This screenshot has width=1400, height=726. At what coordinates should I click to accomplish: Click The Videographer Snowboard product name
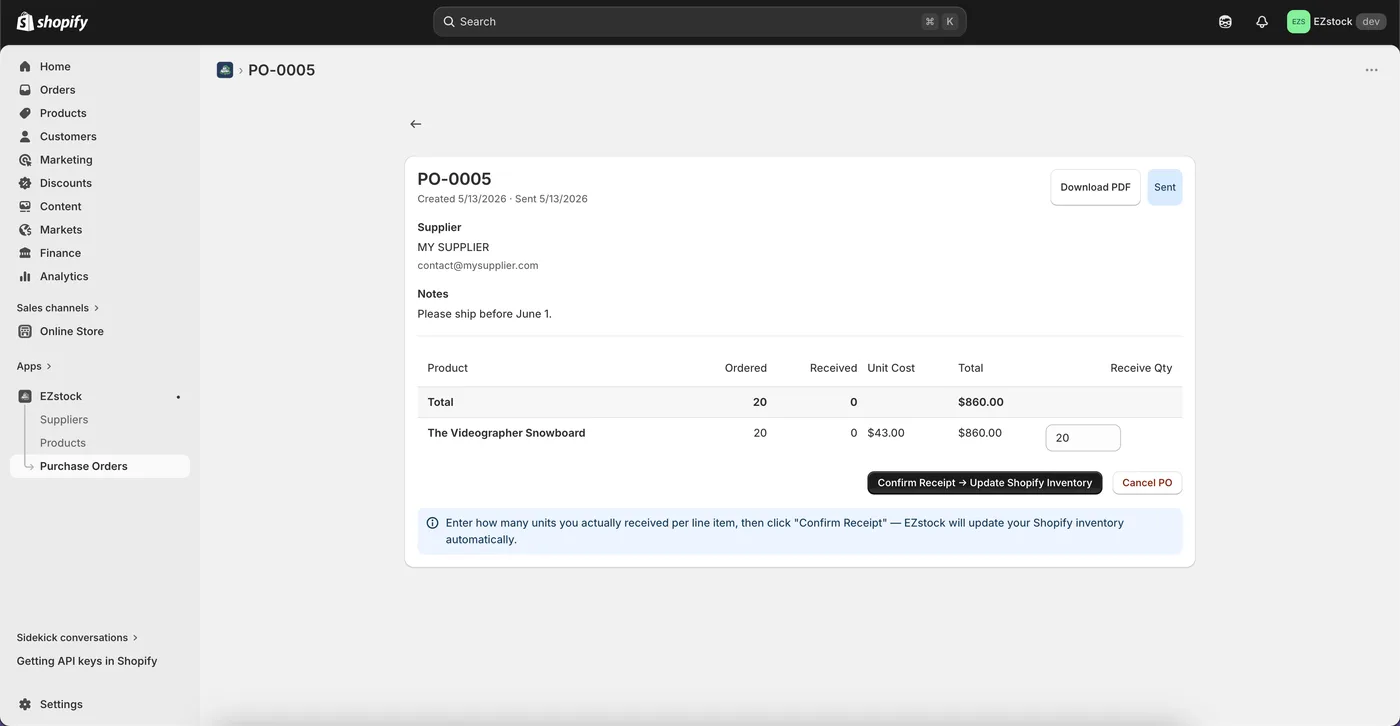click(506, 433)
